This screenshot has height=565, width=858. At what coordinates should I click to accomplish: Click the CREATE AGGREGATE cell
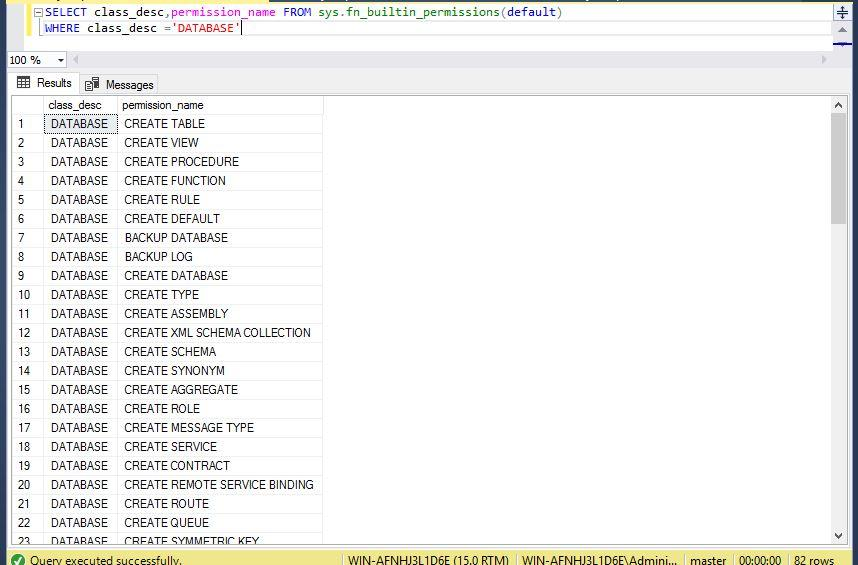[220, 389]
